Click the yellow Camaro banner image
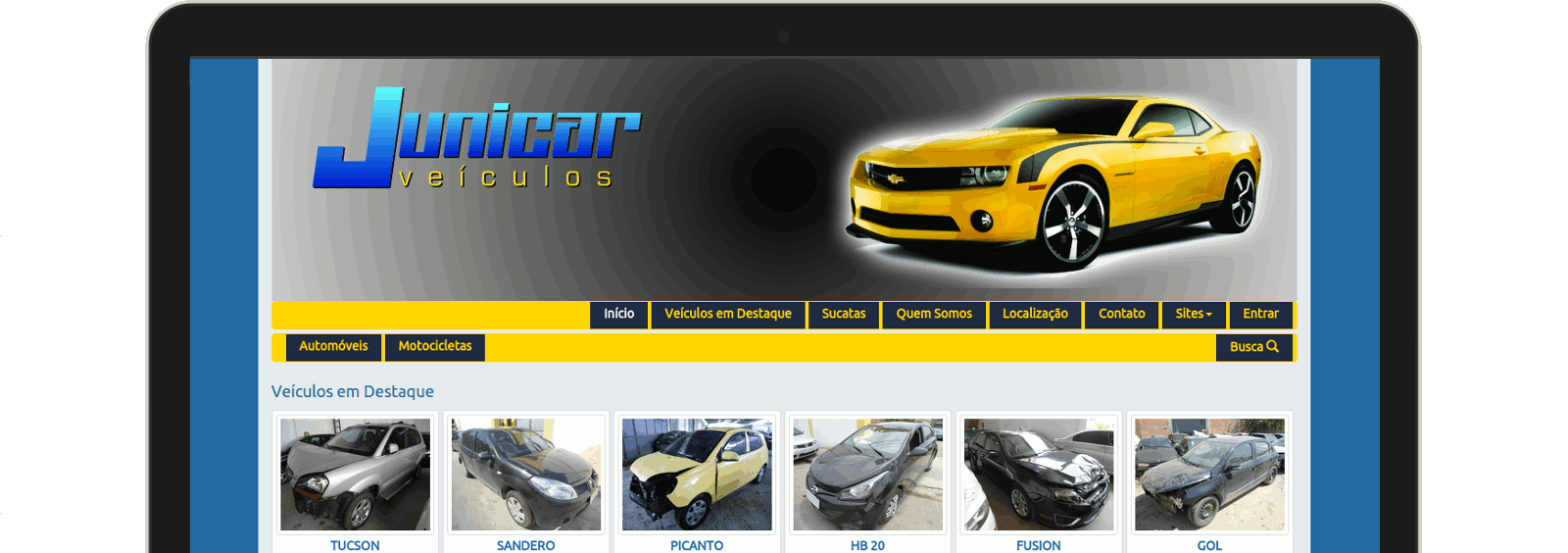Image resolution: width=1568 pixels, height=553 pixels. (x=1053, y=181)
